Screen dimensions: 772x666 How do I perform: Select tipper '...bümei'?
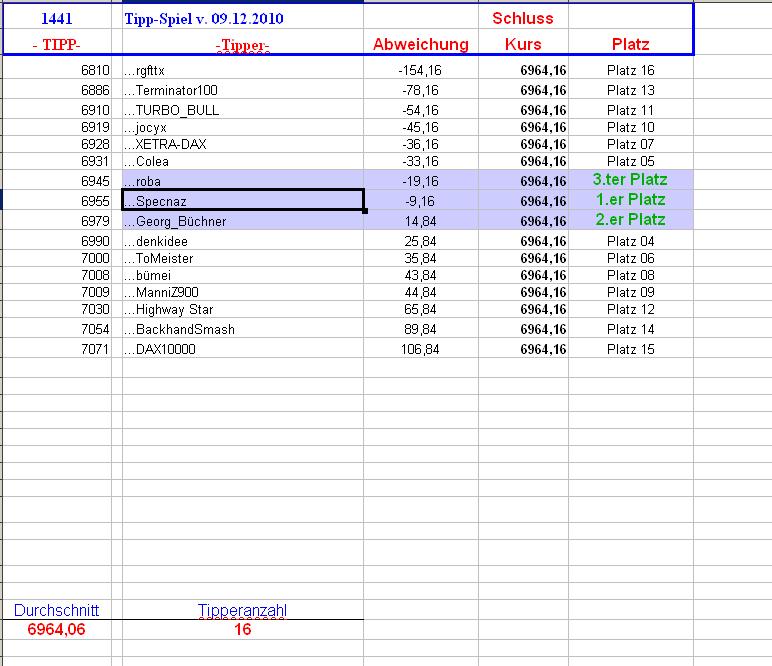tap(148, 276)
